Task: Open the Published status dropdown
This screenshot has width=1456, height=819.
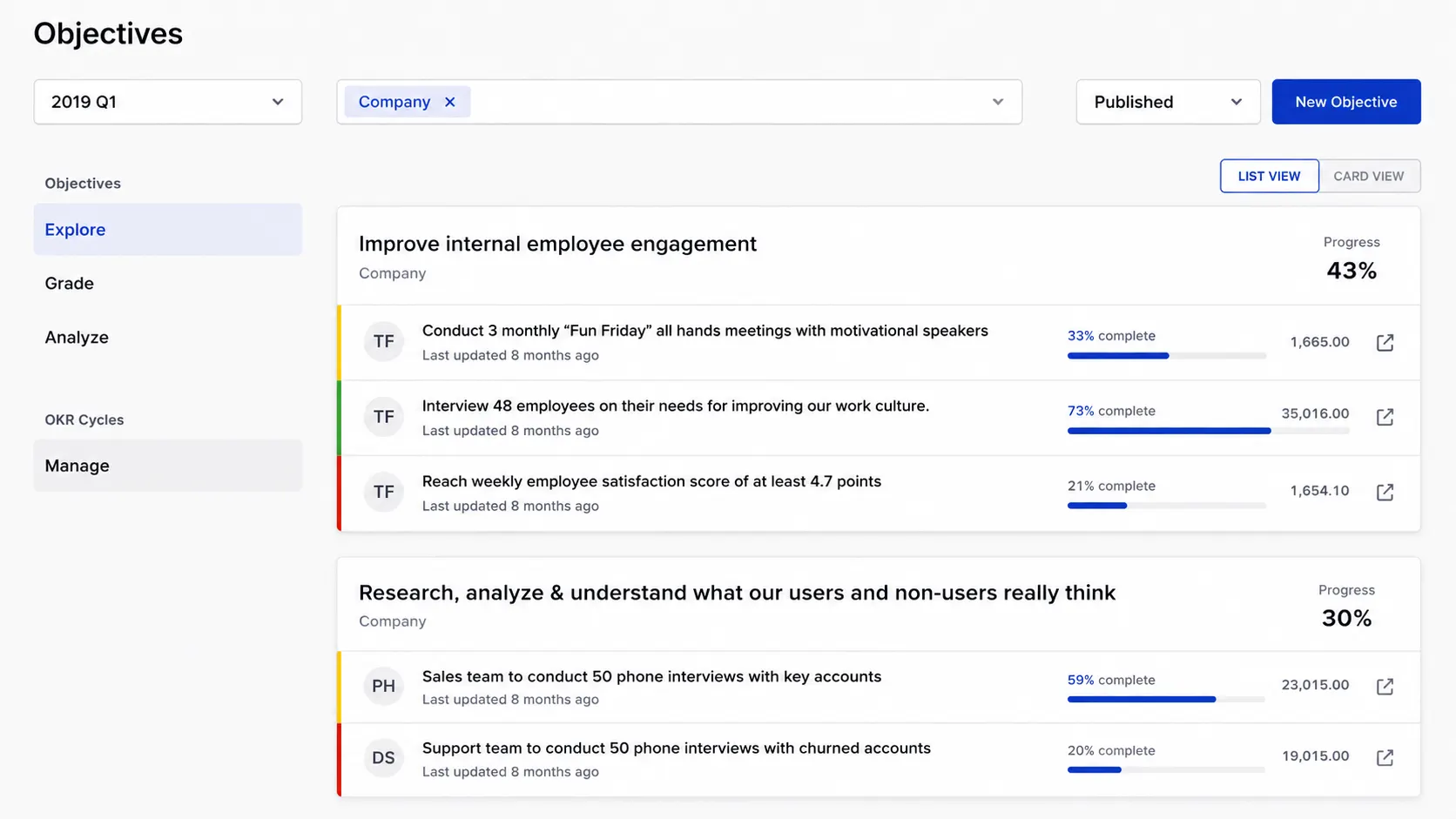Action: click(1168, 102)
